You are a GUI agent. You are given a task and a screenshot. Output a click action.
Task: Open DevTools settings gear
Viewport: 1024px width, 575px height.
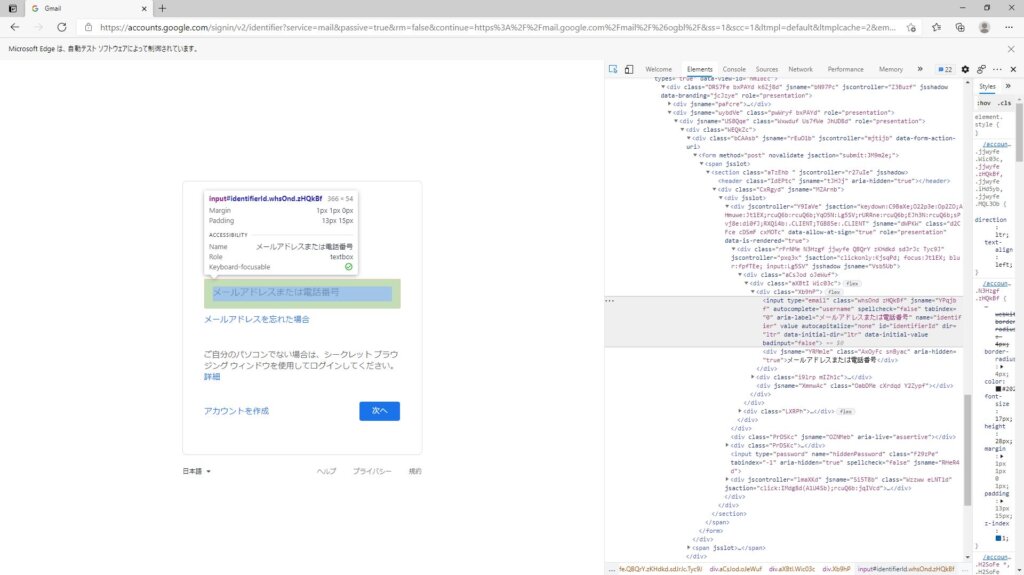point(965,69)
